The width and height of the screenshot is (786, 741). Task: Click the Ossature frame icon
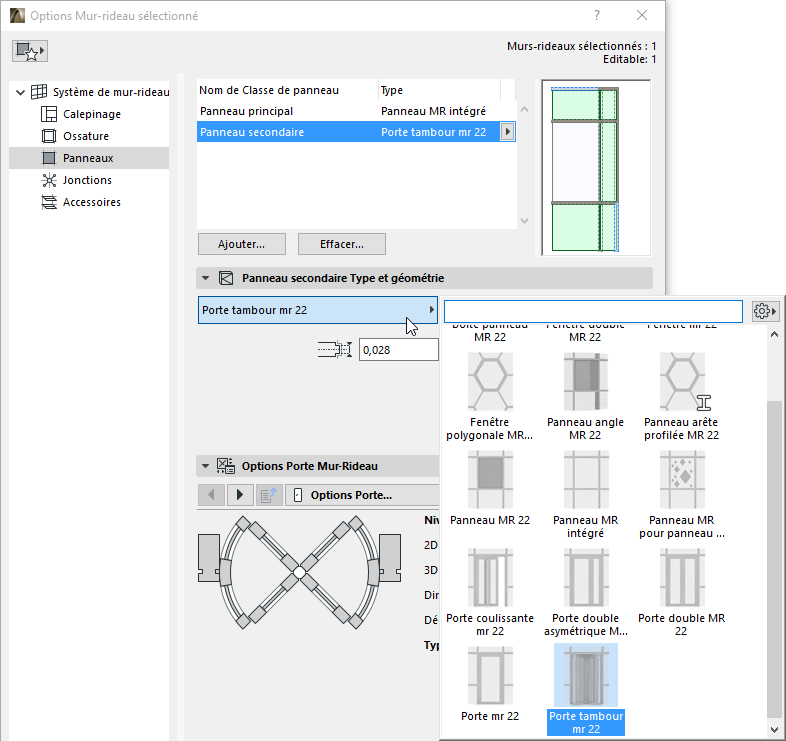pos(49,136)
